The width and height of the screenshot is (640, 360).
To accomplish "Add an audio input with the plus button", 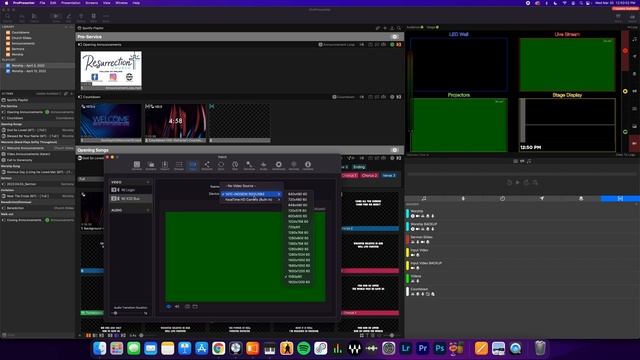I will coord(148,210).
